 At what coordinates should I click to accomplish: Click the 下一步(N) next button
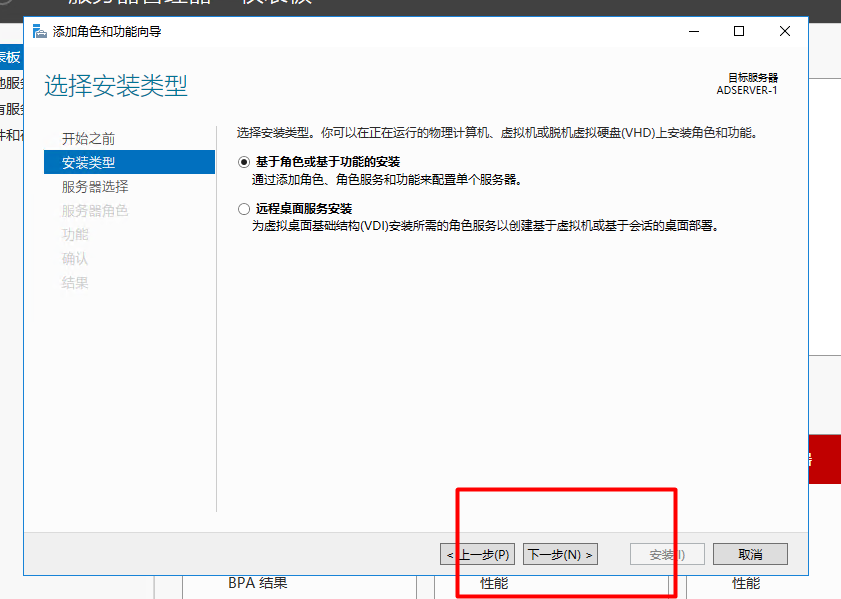click(560, 554)
